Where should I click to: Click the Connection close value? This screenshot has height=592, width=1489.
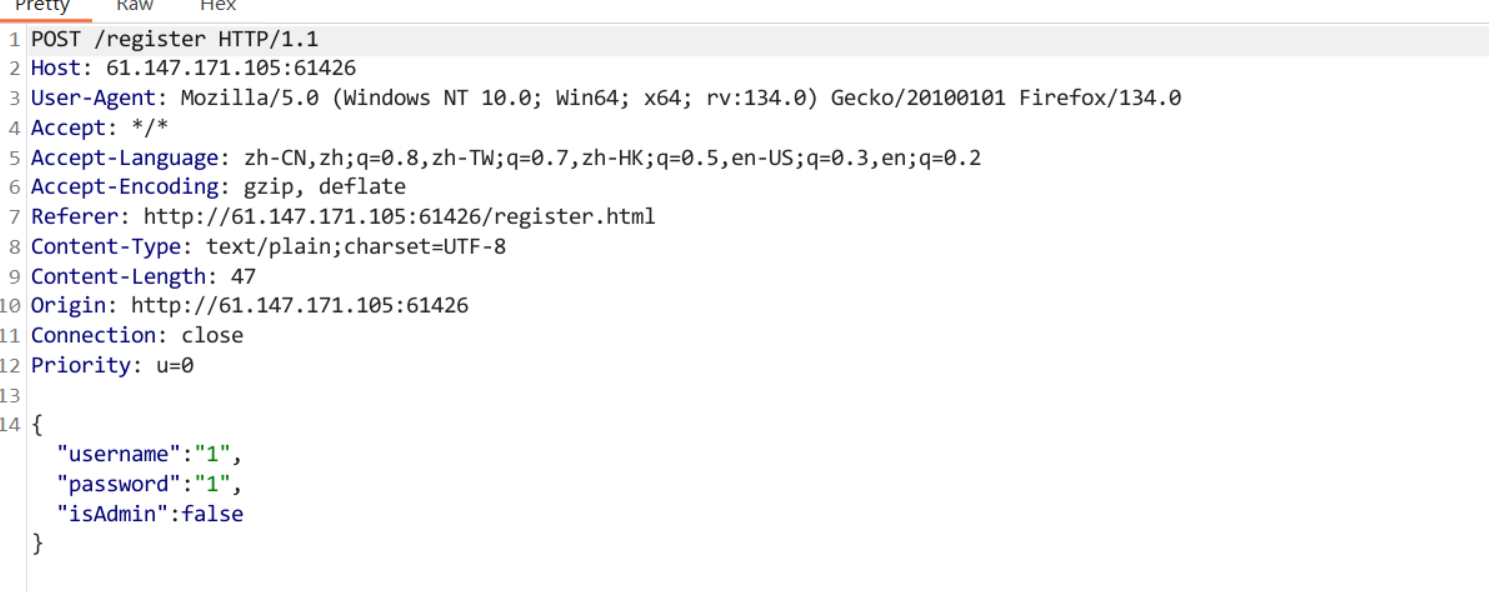(x=212, y=335)
